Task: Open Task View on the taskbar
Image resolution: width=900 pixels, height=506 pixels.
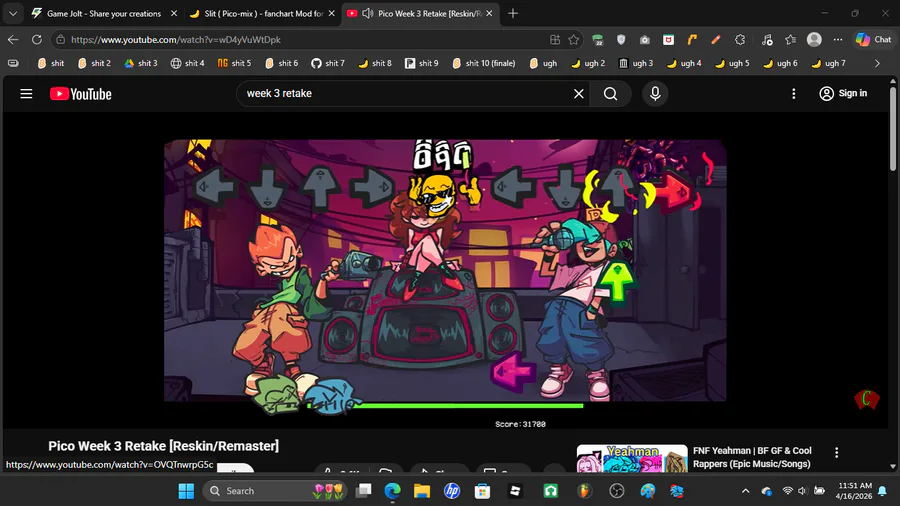Action: point(363,491)
